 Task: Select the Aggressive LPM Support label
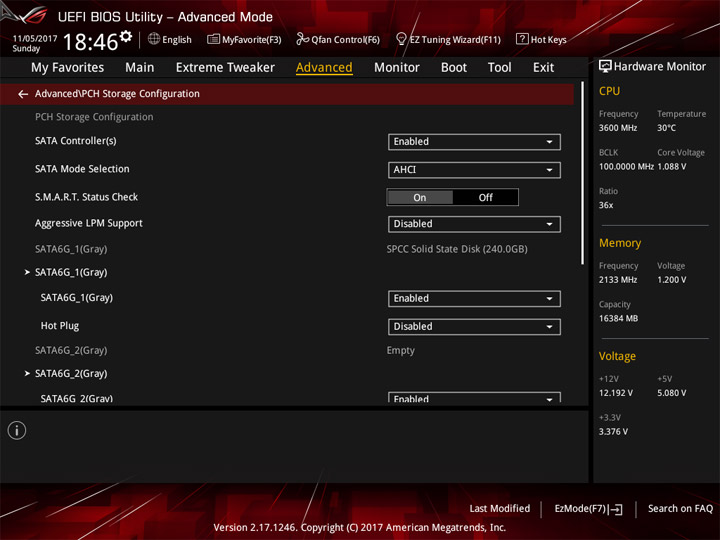pyautogui.click(x=89, y=223)
